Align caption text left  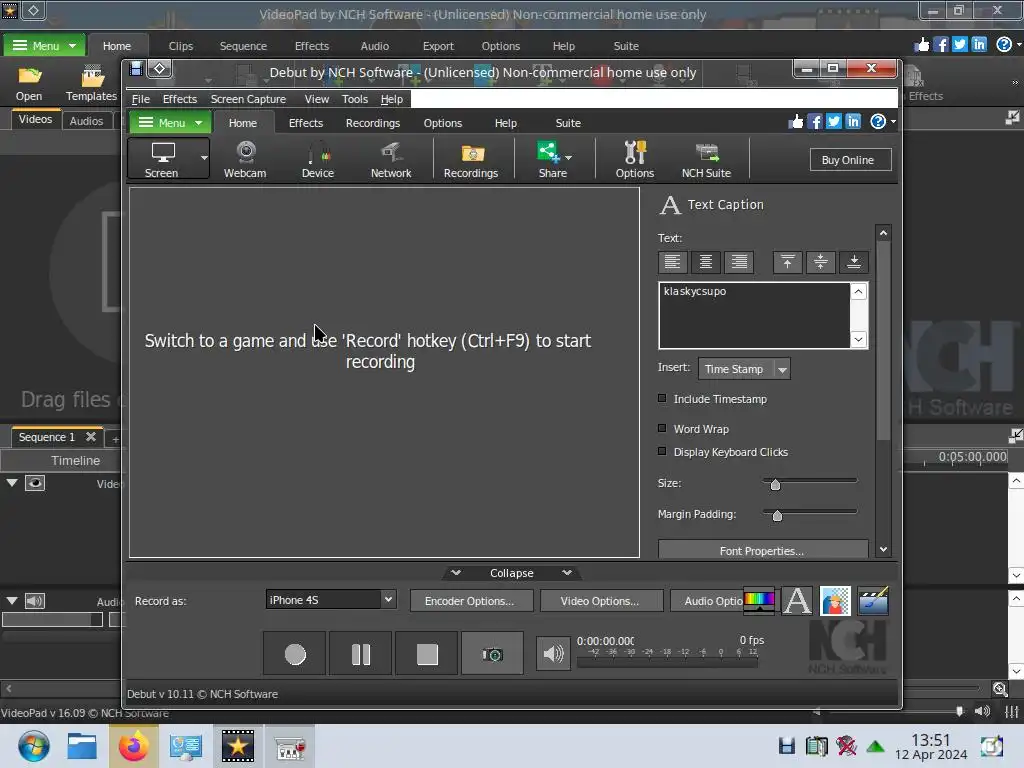672,262
